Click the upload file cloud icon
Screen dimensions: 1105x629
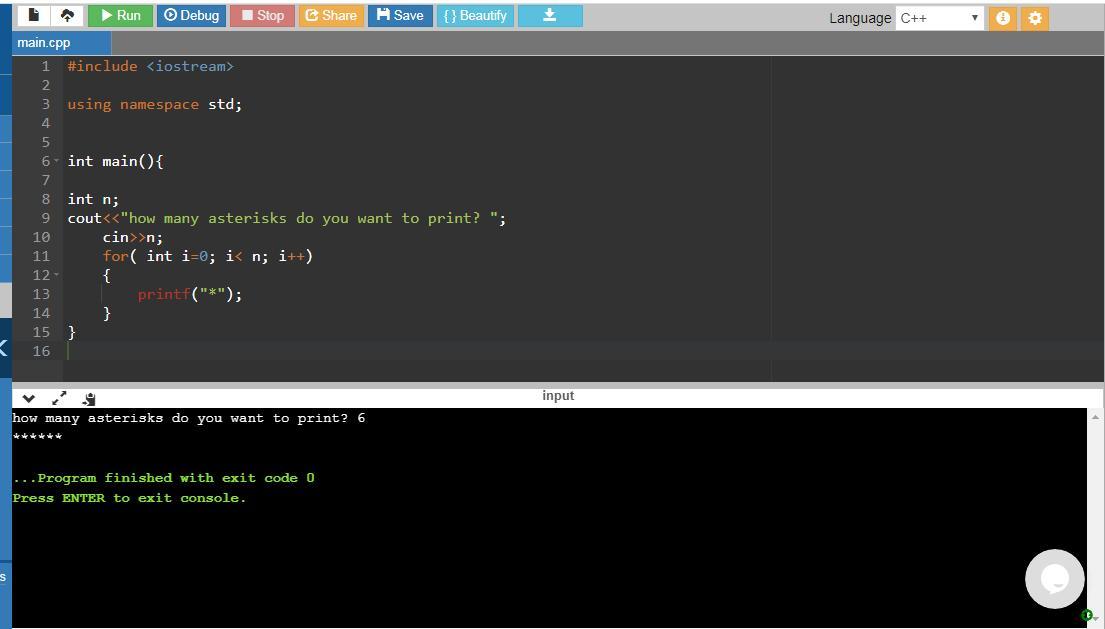coord(67,15)
